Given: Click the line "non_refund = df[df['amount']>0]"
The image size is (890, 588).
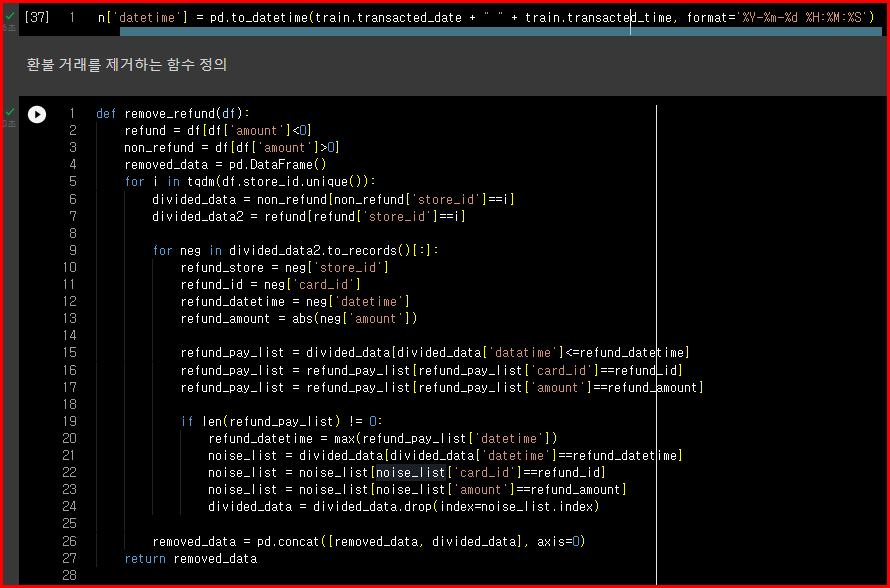Looking at the screenshot, I should 232,148.
